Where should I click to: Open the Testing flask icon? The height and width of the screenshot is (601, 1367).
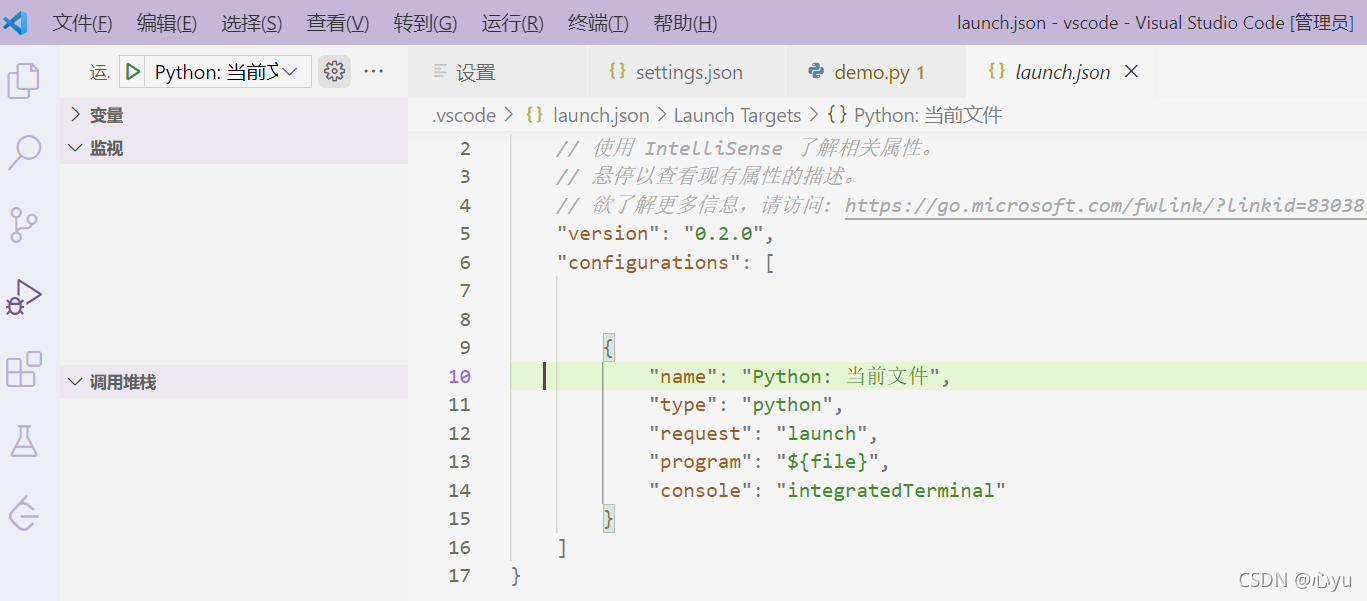[x=24, y=441]
